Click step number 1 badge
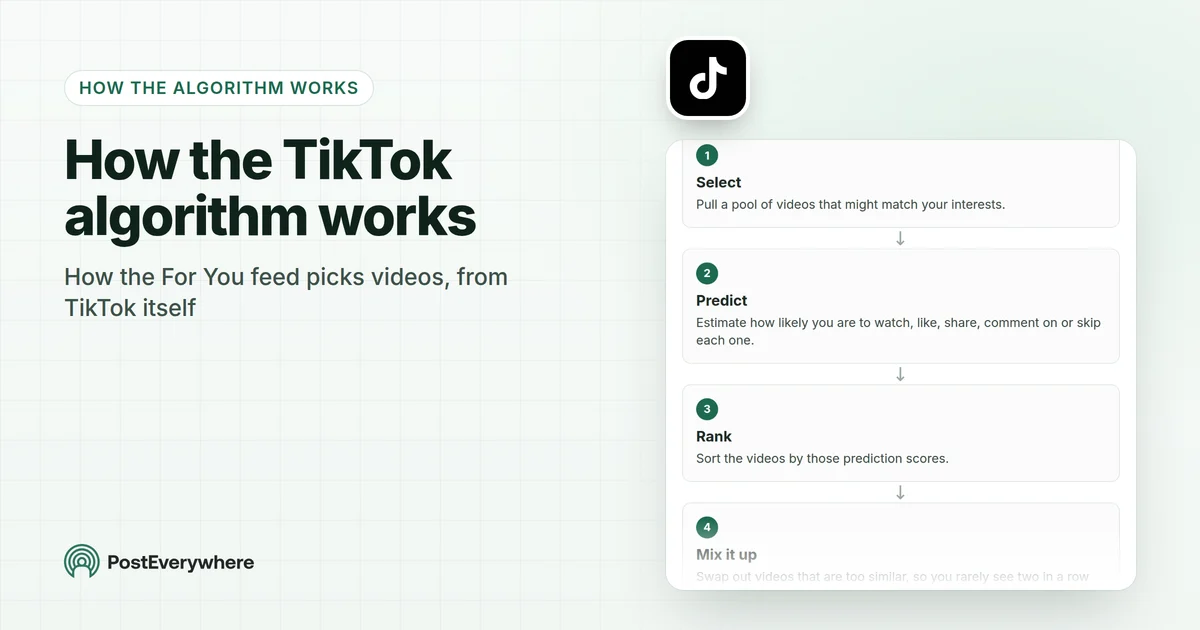This screenshot has height=630, width=1200. (x=707, y=155)
